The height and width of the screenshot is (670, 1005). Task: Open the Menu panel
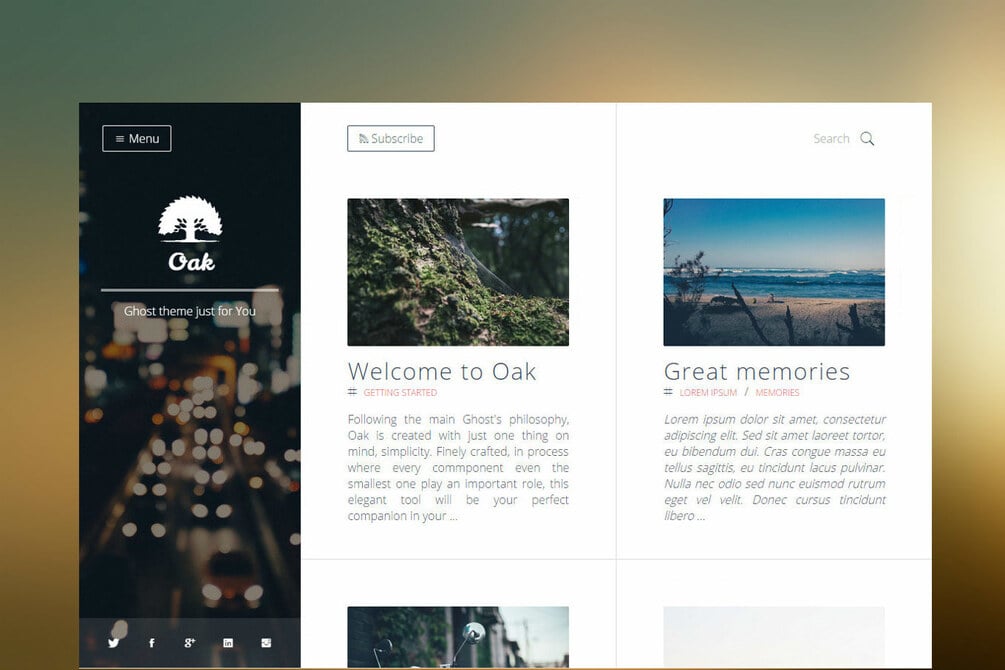[137, 138]
